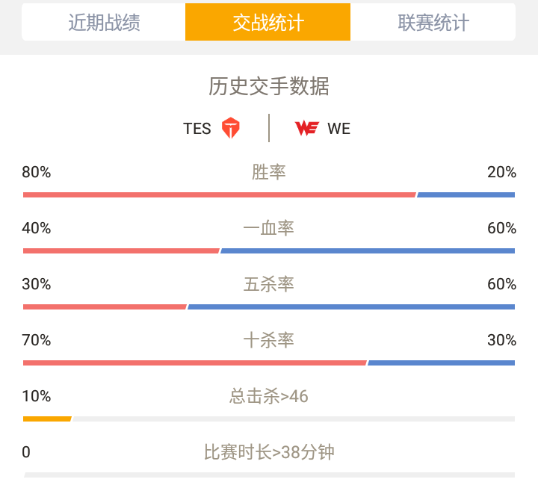Click the 80% TES win rate value
The image size is (538, 500).
[36, 172]
